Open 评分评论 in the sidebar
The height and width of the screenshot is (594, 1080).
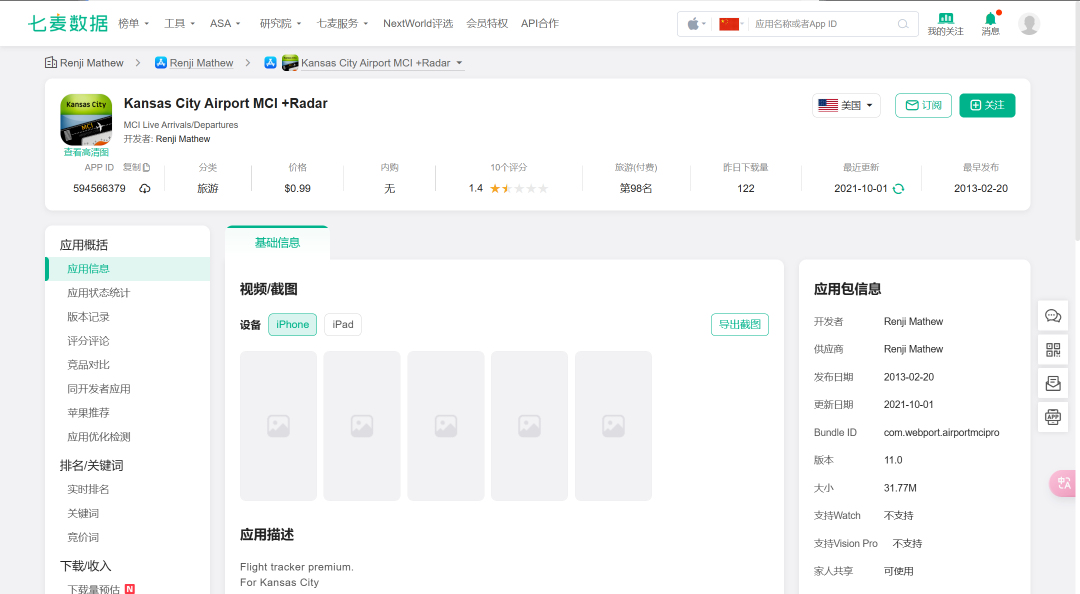click(88, 341)
